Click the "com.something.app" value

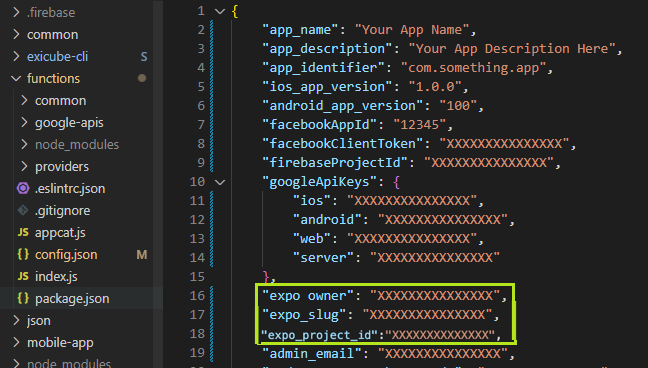coord(474,68)
